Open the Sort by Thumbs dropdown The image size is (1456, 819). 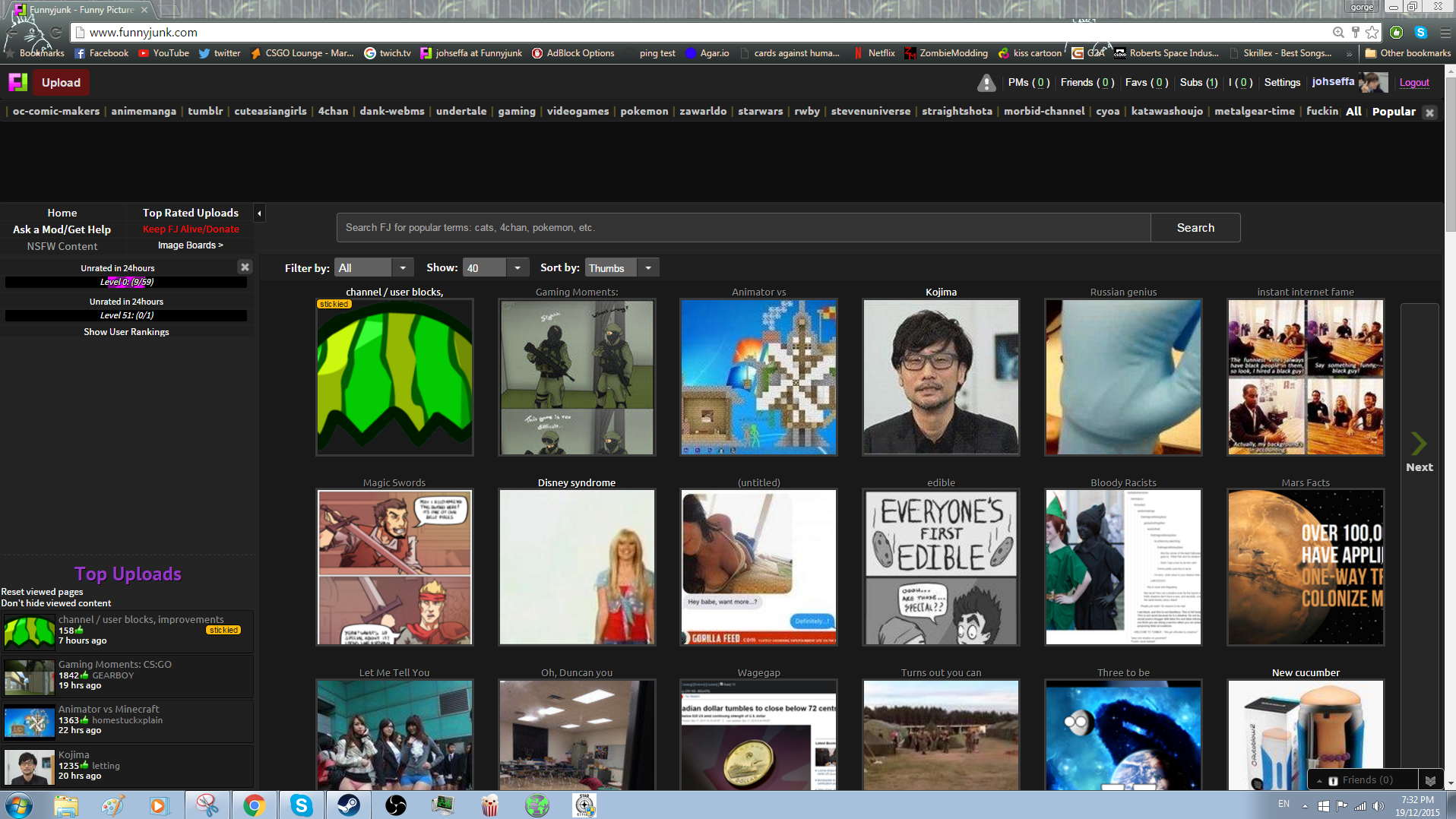[x=621, y=268]
